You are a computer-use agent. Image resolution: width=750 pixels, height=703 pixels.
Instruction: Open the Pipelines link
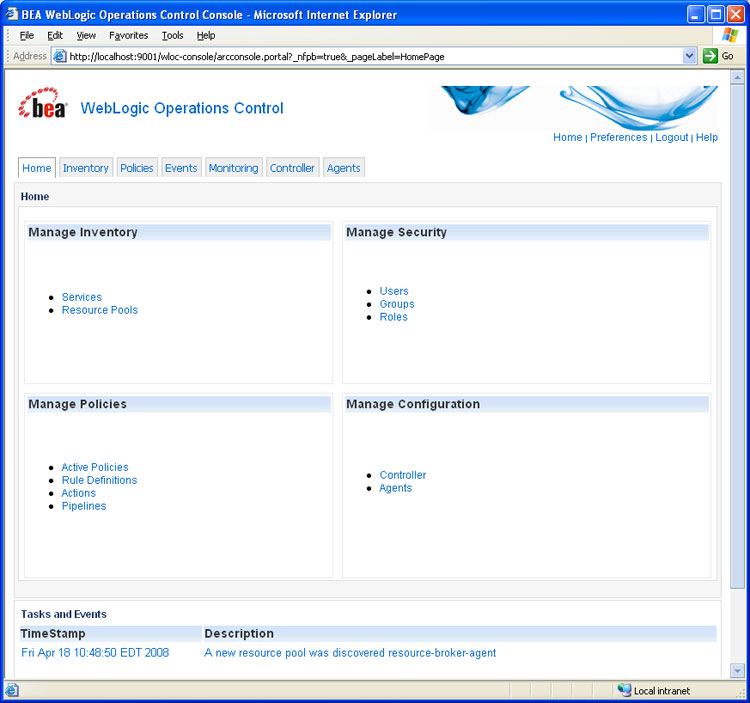(x=84, y=506)
